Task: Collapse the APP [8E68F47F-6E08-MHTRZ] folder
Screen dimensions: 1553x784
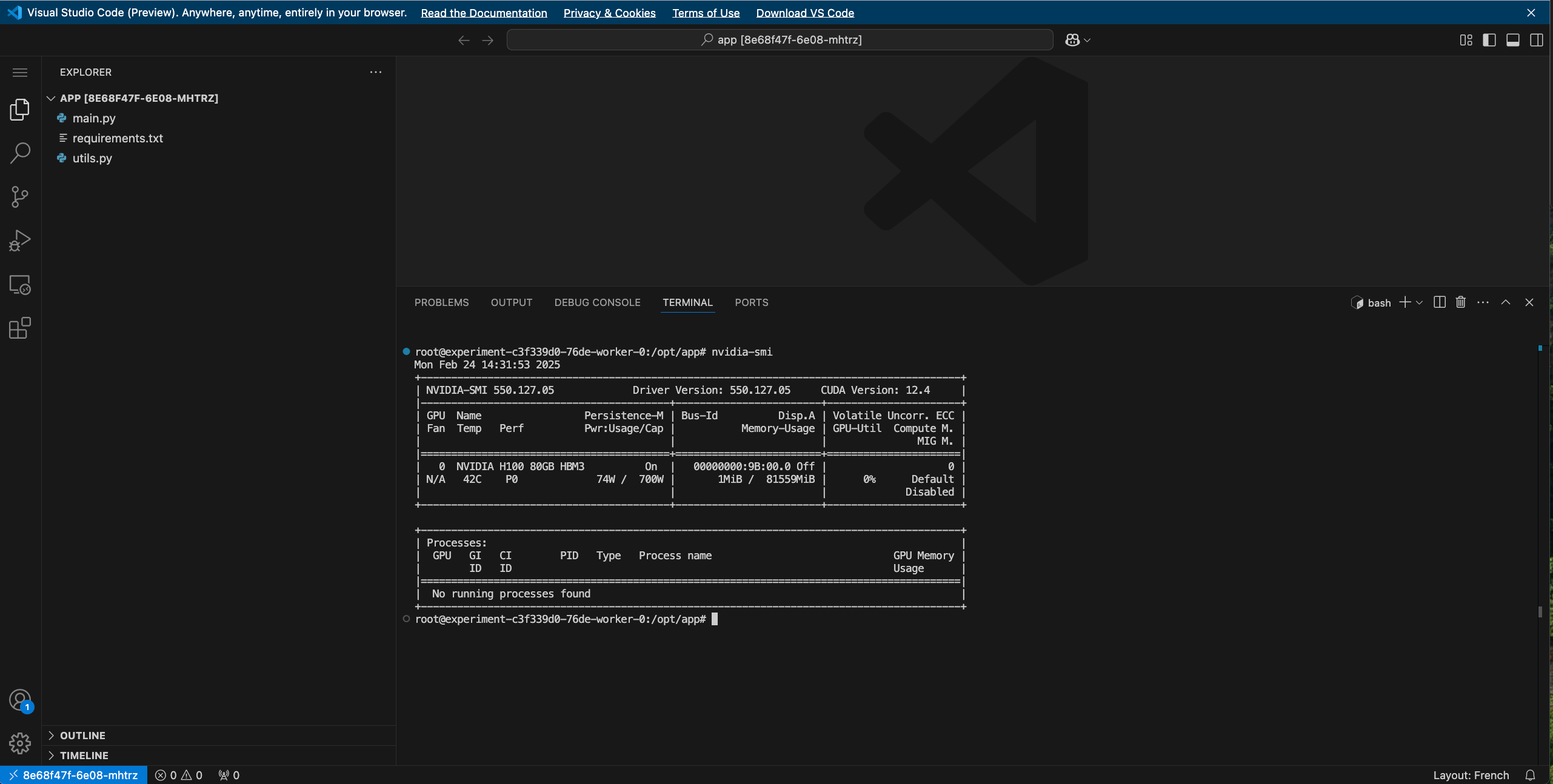Action: 51,98
